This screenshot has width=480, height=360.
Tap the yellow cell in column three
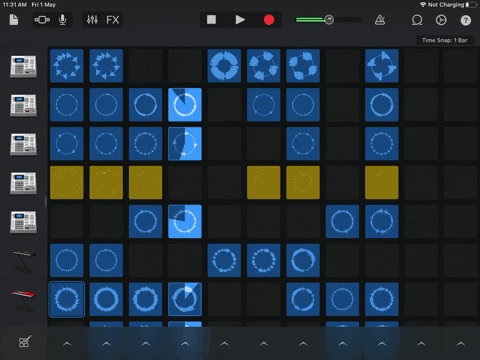146,183
